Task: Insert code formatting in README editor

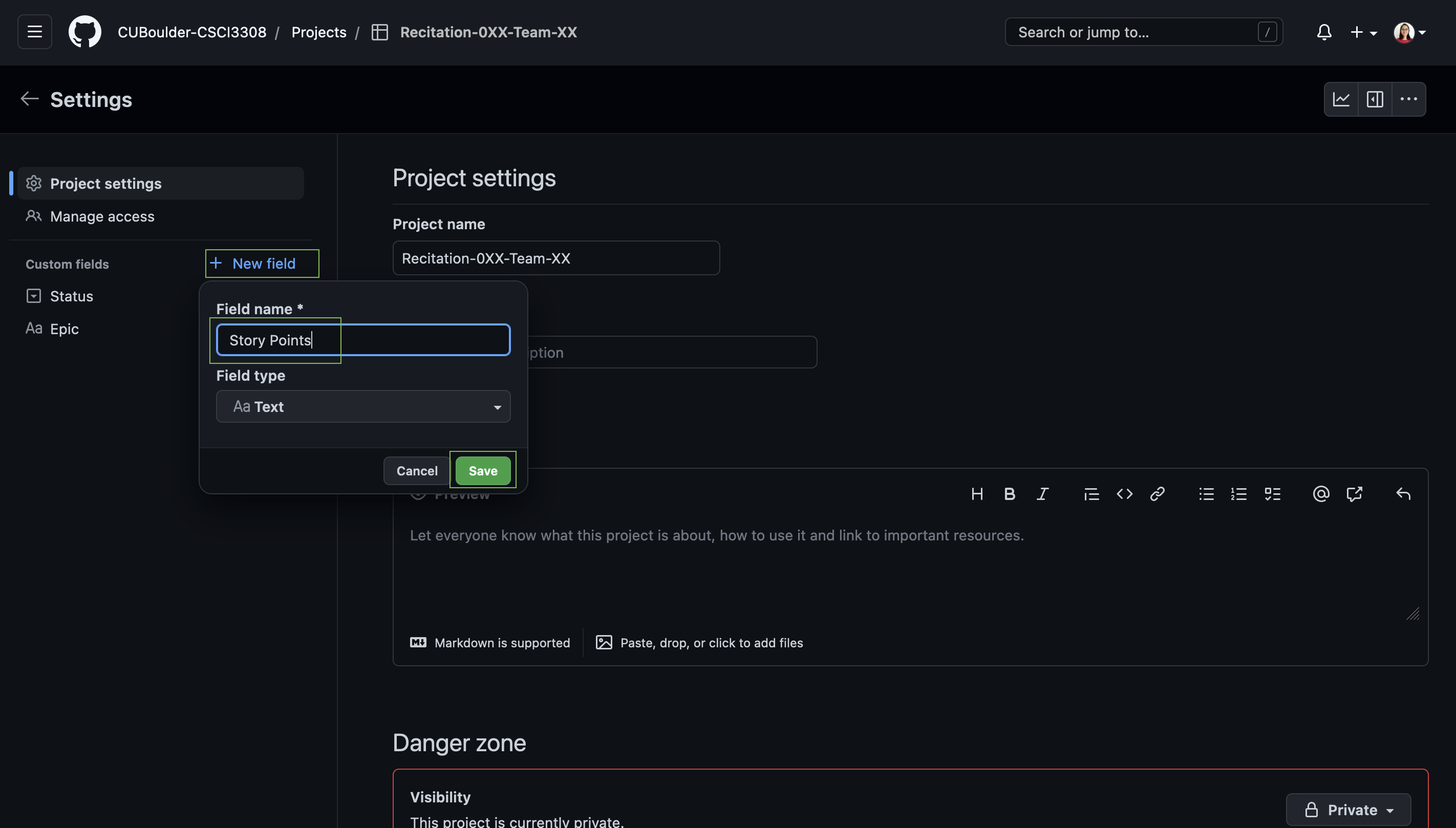Action: 1124,494
